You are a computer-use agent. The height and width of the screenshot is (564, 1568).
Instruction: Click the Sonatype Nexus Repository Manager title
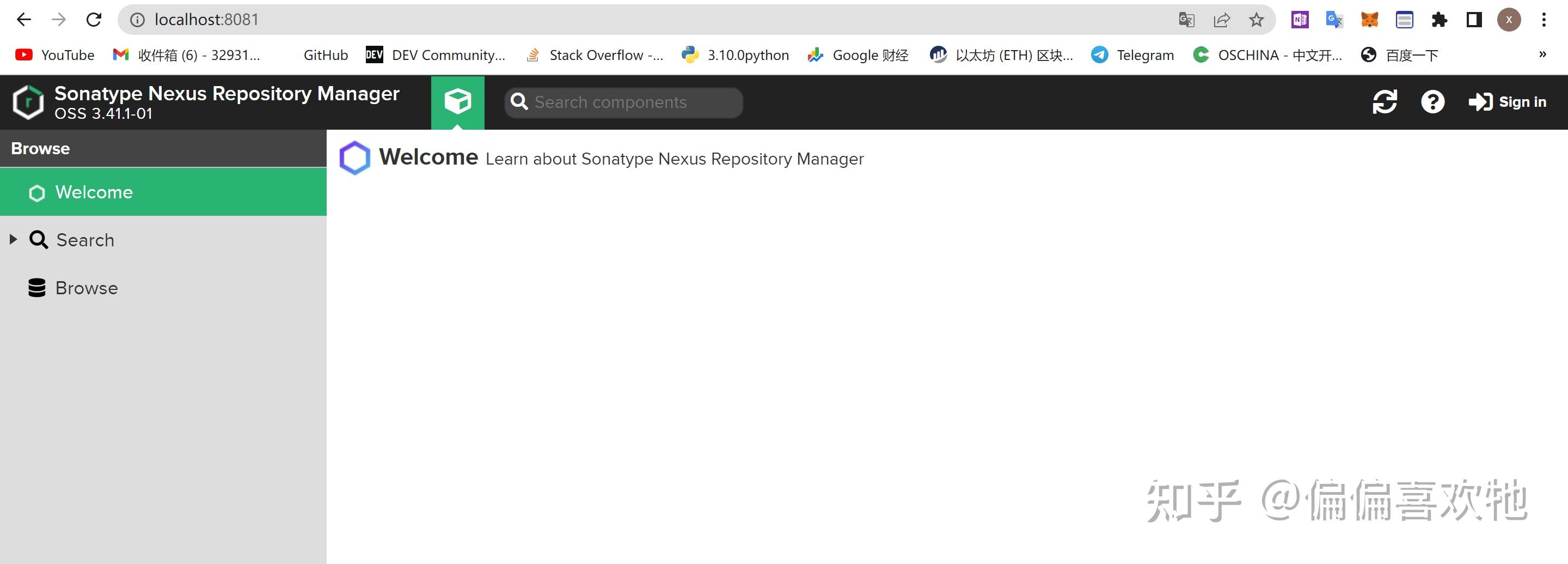coord(227,93)
